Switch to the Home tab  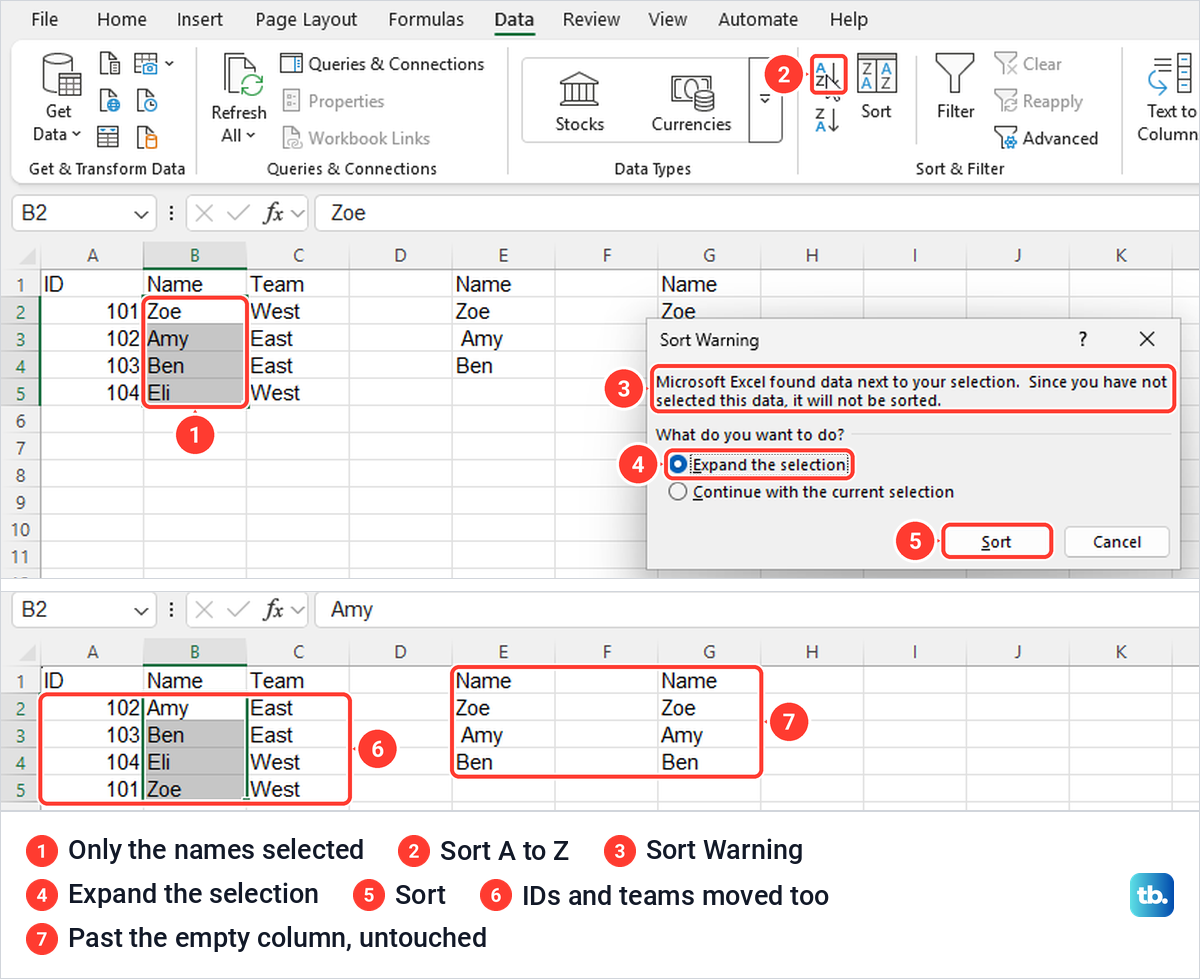point(122,19)
